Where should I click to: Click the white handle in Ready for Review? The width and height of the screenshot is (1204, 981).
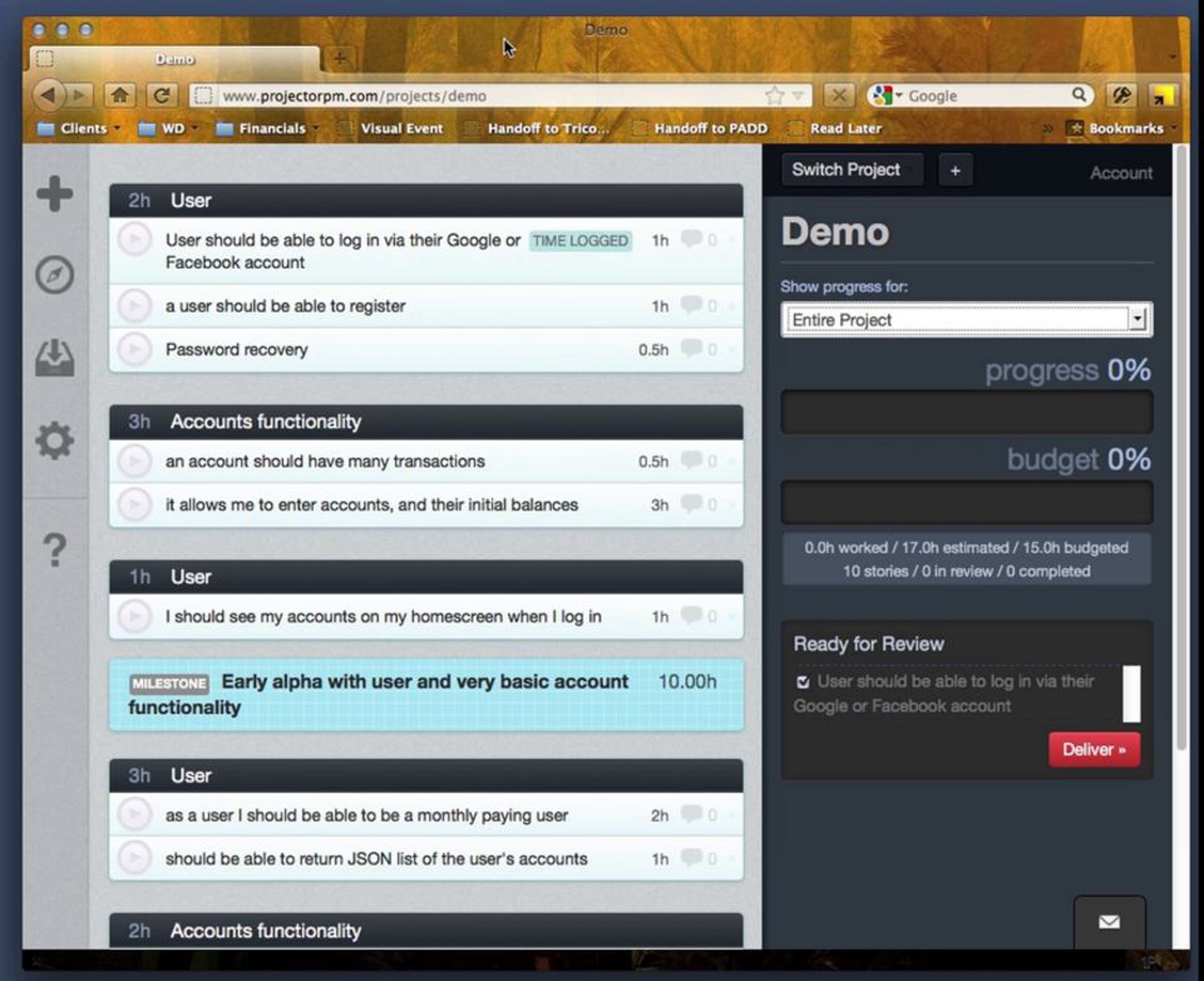pos(1131,693)
